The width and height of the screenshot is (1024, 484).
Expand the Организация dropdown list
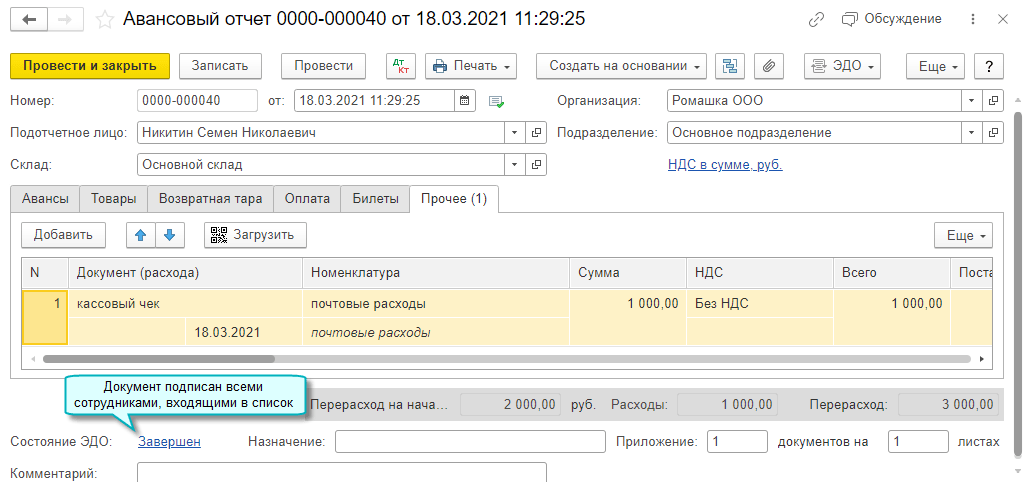(x=971, y=101)
